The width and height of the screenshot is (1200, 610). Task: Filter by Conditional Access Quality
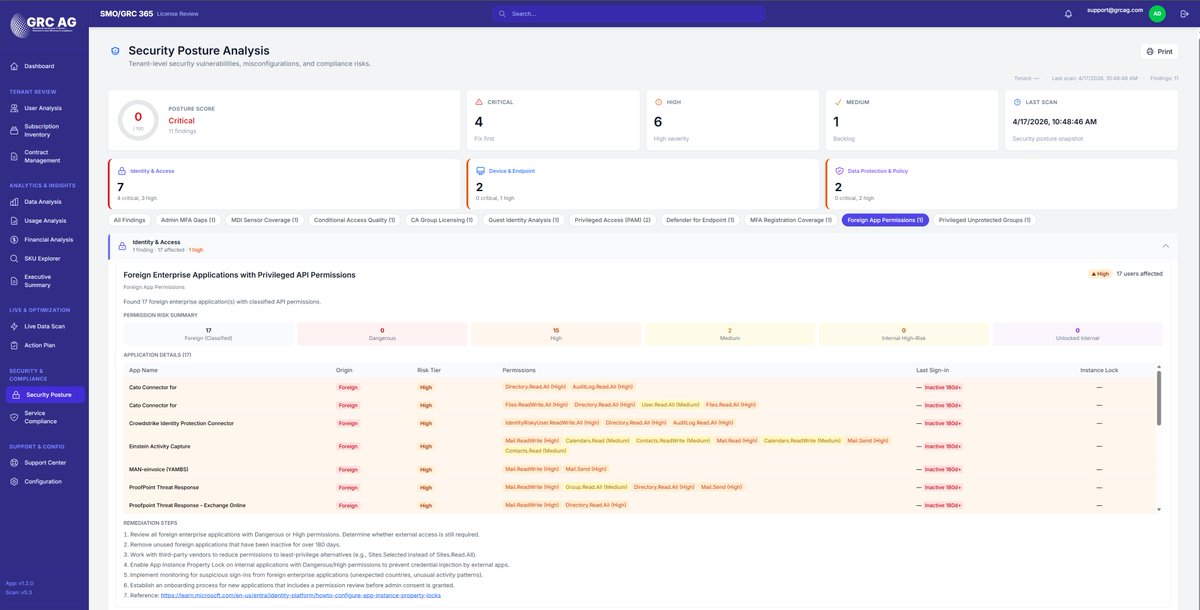click(x=355, y=220)
